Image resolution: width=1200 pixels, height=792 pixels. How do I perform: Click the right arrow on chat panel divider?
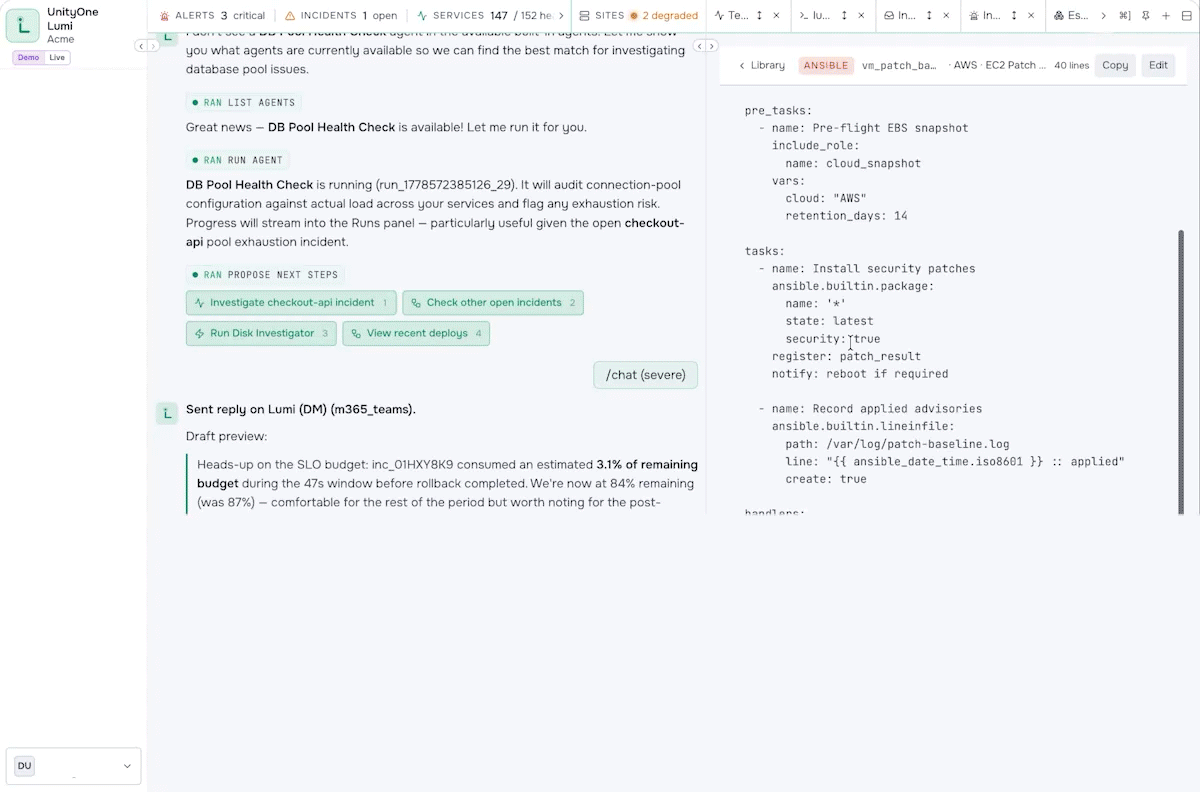(711, 46)
